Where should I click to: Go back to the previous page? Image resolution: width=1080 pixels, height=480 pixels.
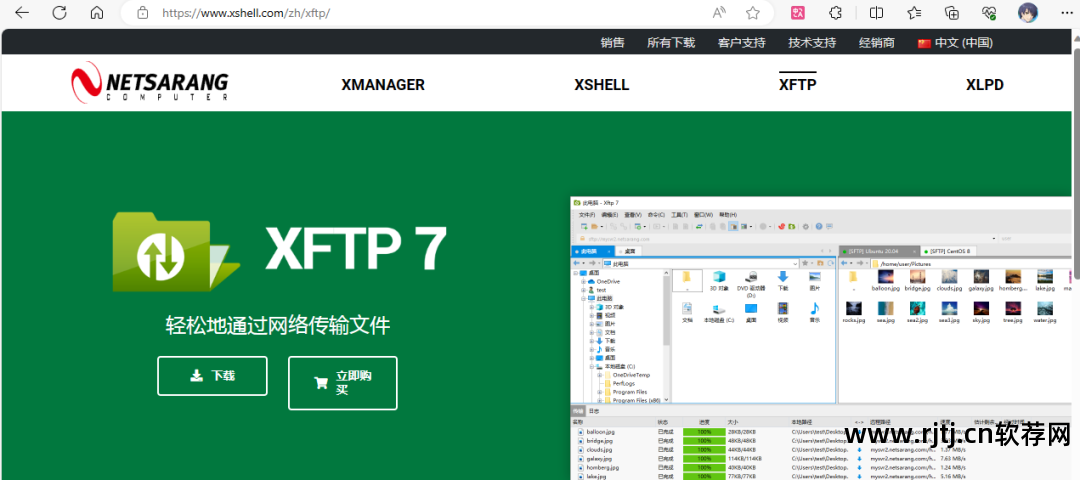point(22,12)
